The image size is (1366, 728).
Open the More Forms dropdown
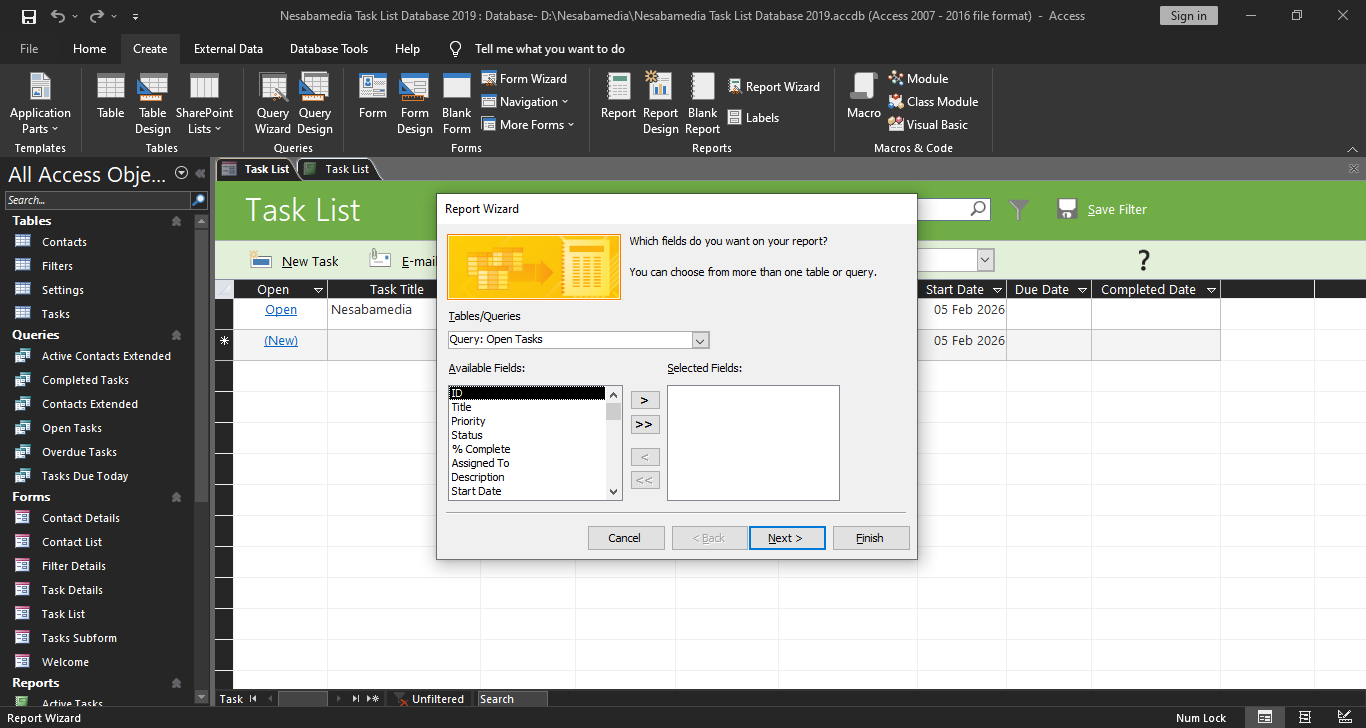(528, 125)
